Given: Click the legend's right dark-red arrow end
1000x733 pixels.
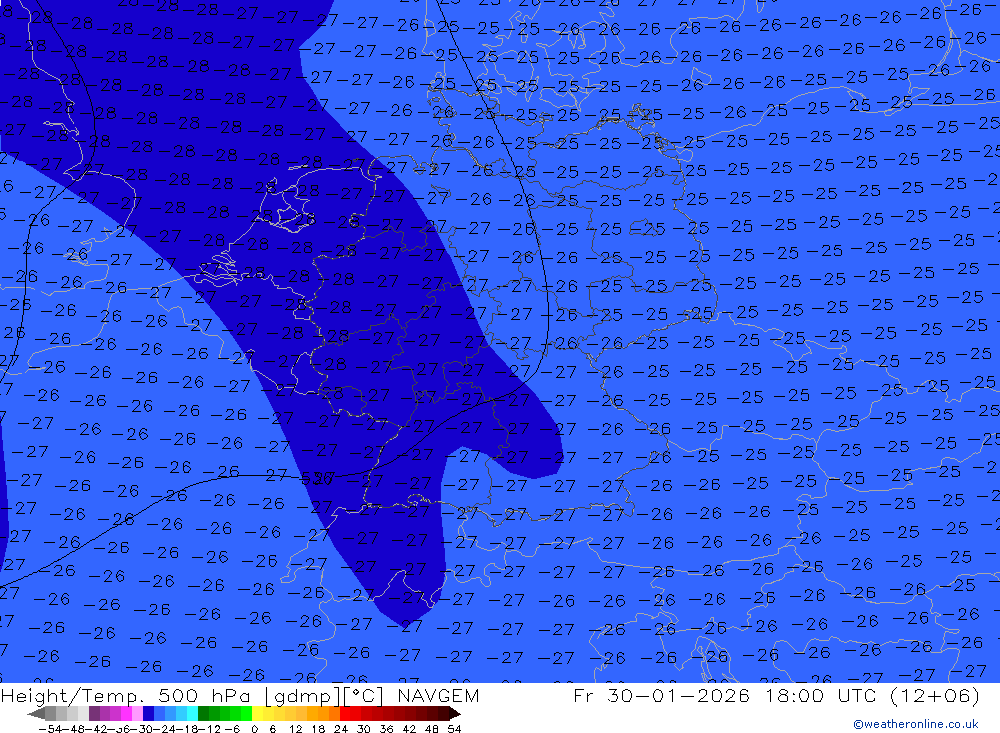Looking at the screenshot, I should point(455,714).
